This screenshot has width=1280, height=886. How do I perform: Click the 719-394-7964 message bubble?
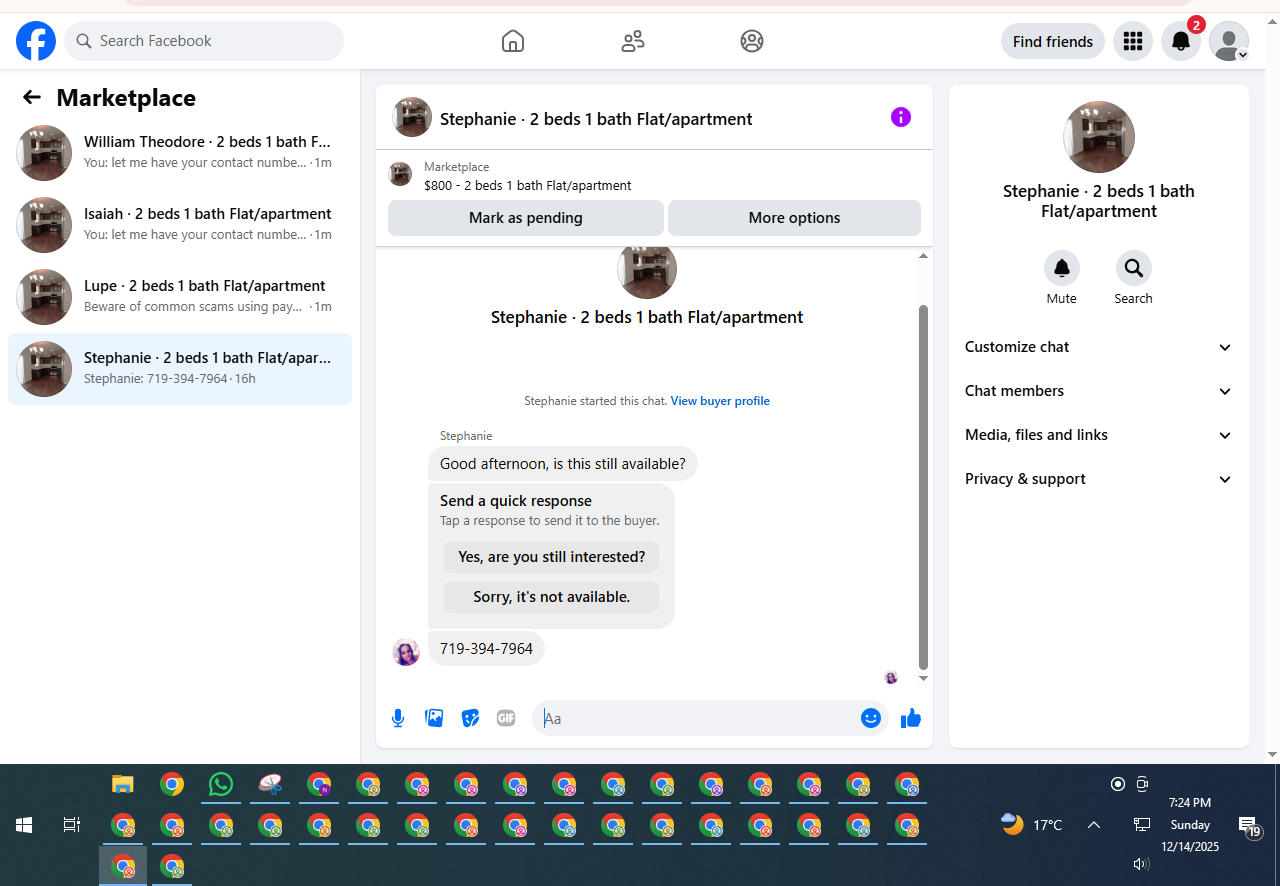pyautogui.click(x=487, y=649)
